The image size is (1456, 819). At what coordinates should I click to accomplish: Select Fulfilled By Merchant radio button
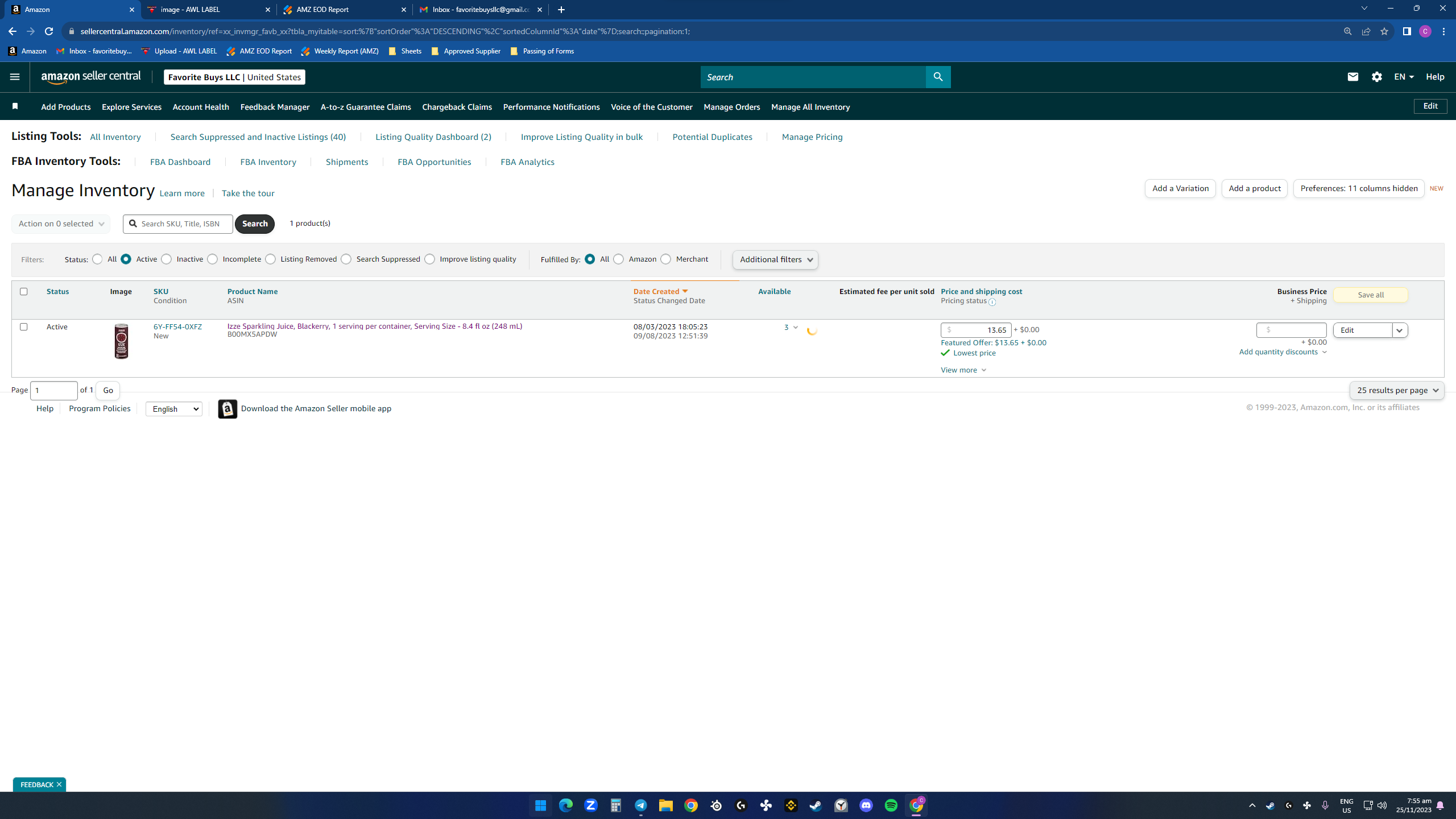tap(666, 259)
